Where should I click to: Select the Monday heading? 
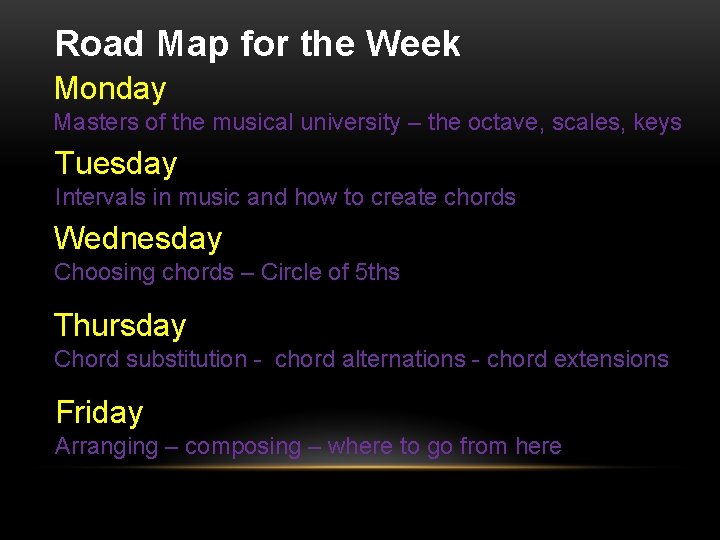(x=110, y=89)
